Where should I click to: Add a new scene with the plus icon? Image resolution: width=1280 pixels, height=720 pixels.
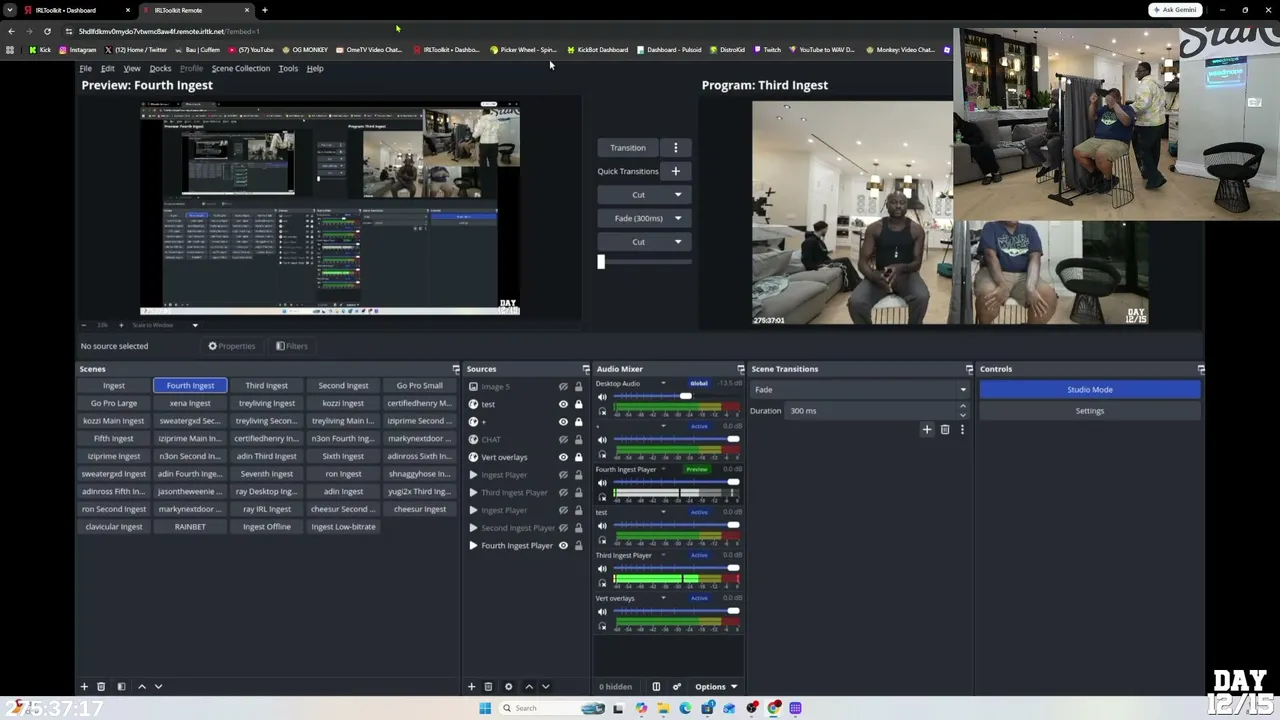click(84, 687)
